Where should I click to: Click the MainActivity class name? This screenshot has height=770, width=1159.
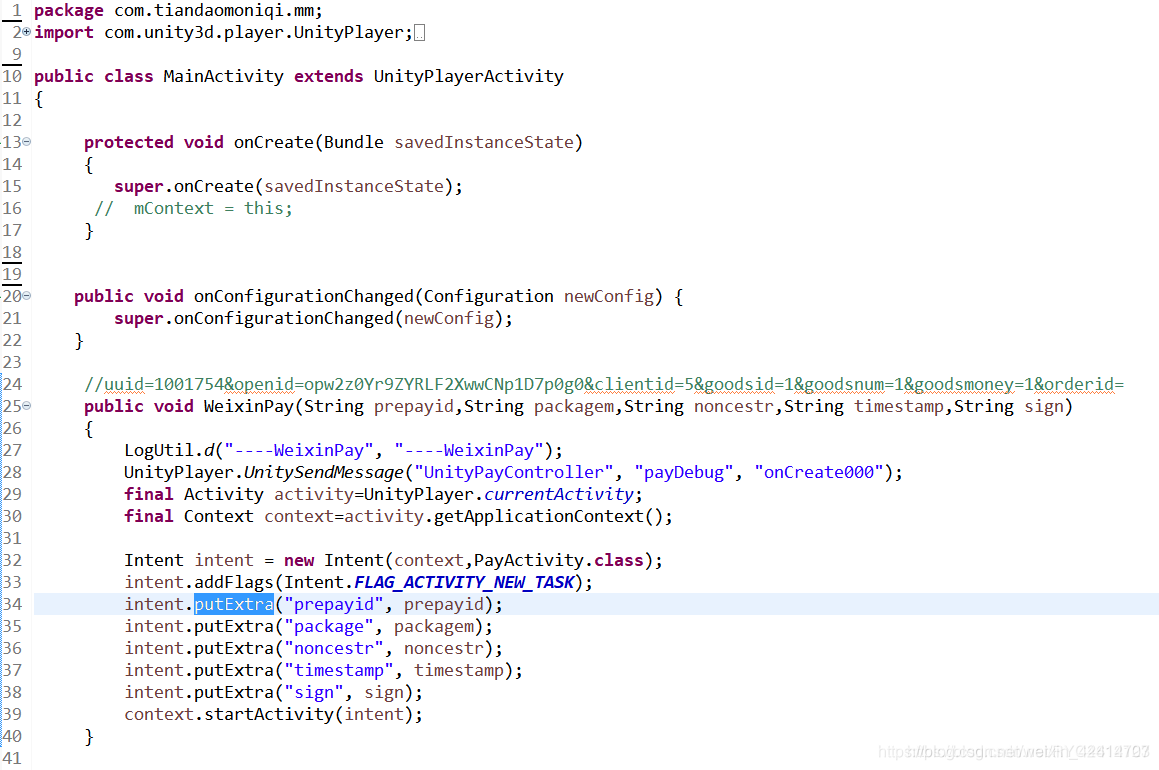[223, 76]
